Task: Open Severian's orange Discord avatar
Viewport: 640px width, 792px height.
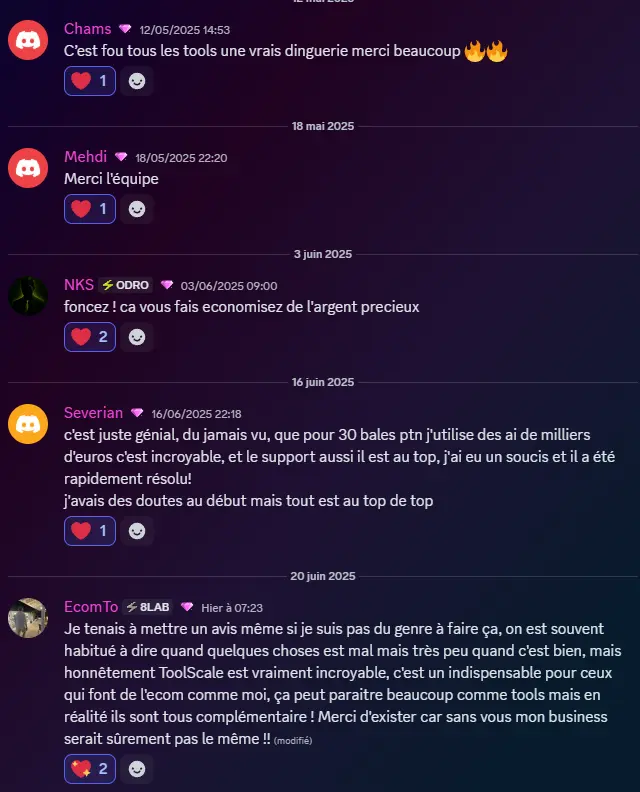Action: (x=28, y=424)
